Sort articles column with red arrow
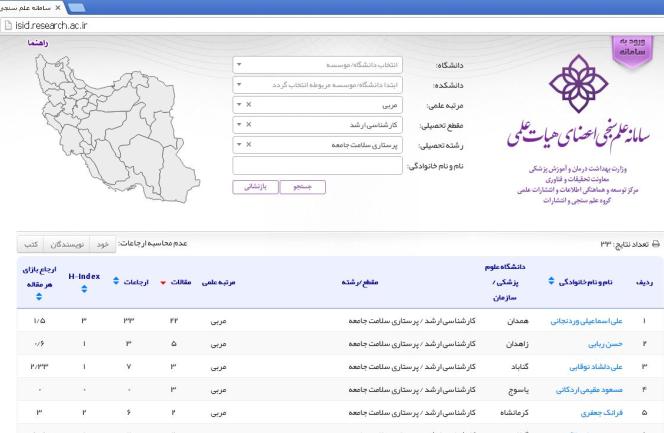664x433 pixels. (163, 283)
